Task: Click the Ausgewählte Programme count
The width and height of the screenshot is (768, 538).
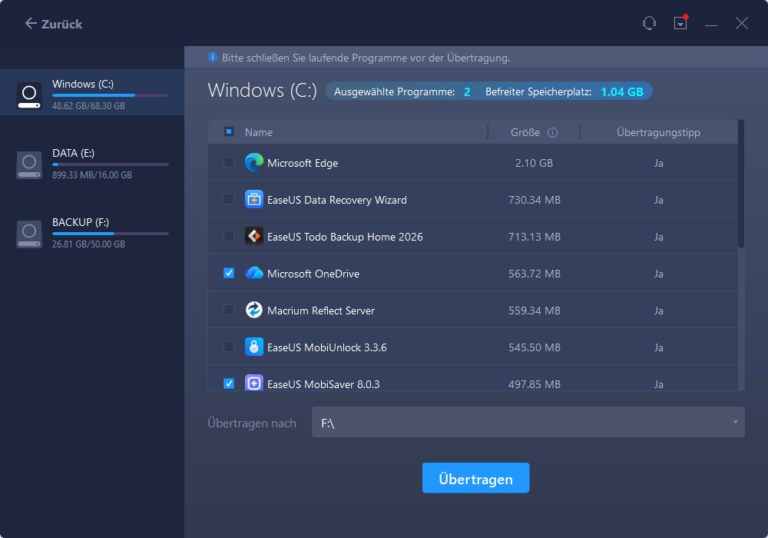Action: (467, 92)
